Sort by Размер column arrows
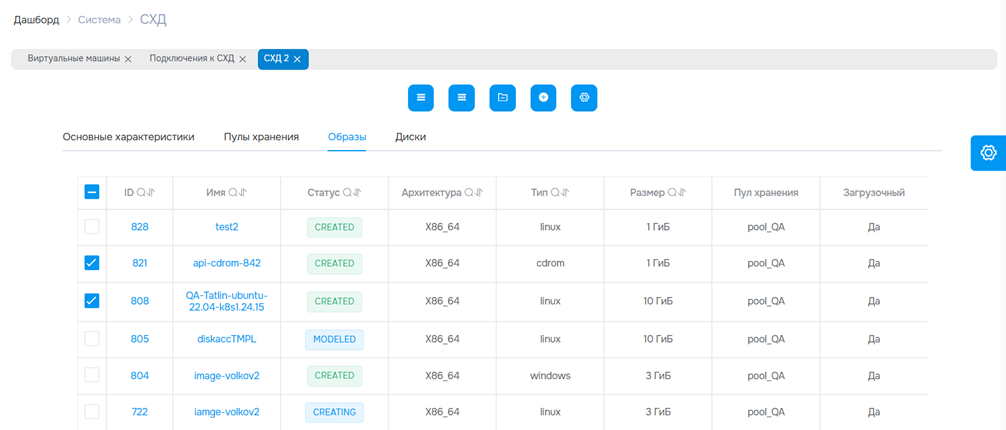Screen dimensions: 1006x430 [x=684, y=193]
